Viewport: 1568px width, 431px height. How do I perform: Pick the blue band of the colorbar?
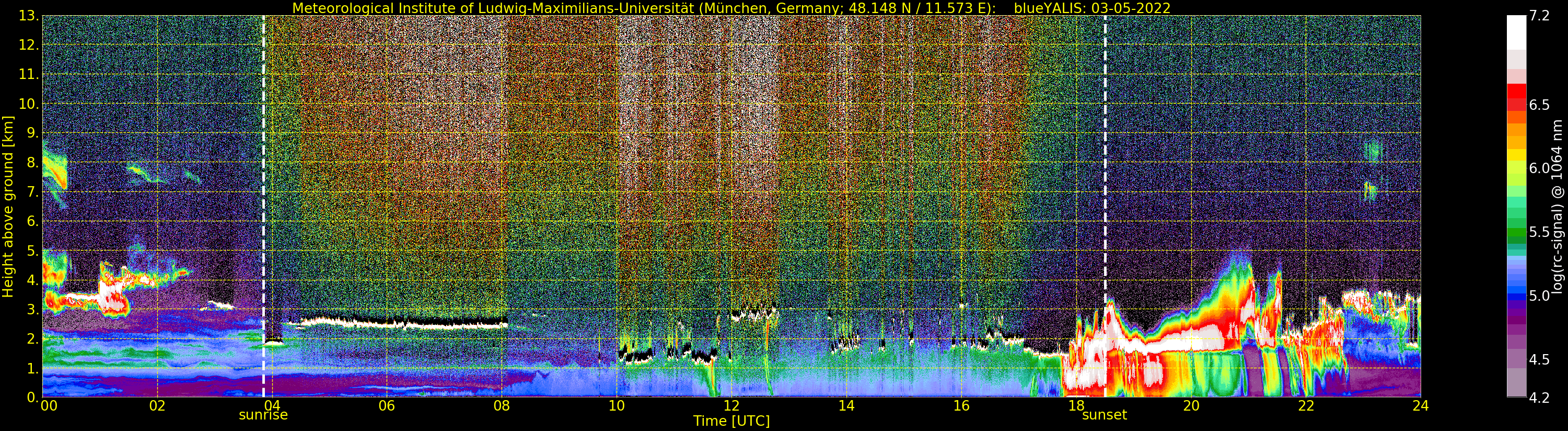1516,296
